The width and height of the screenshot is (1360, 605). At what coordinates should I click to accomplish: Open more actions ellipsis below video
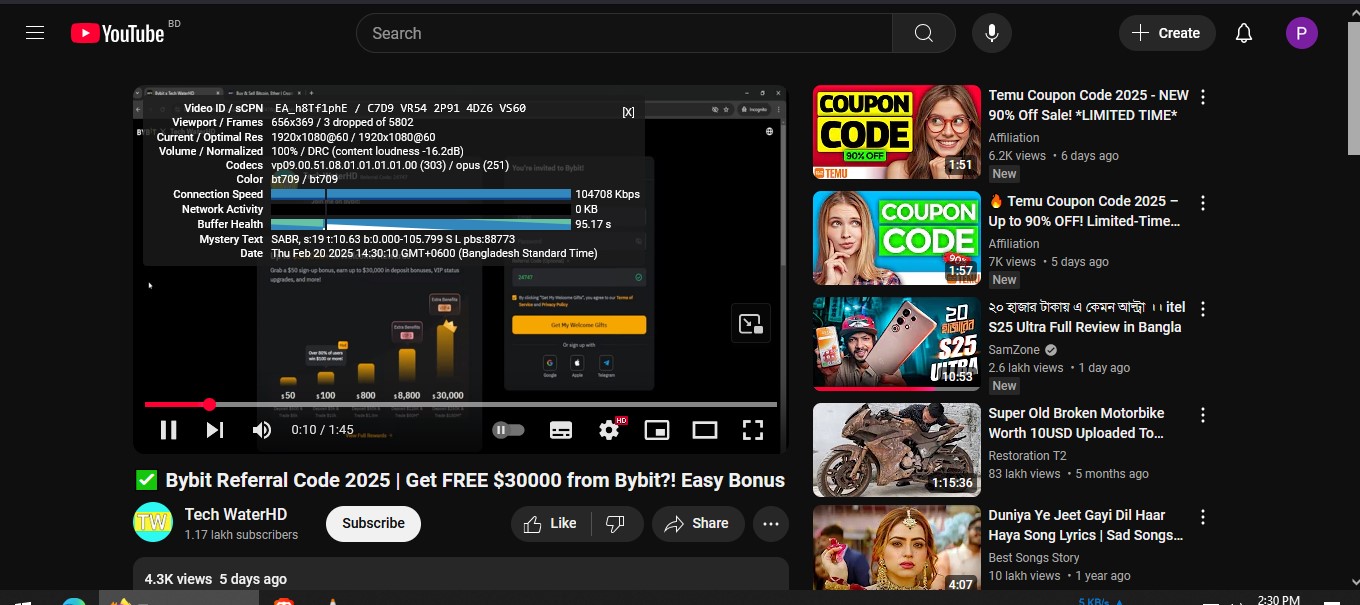771,523
